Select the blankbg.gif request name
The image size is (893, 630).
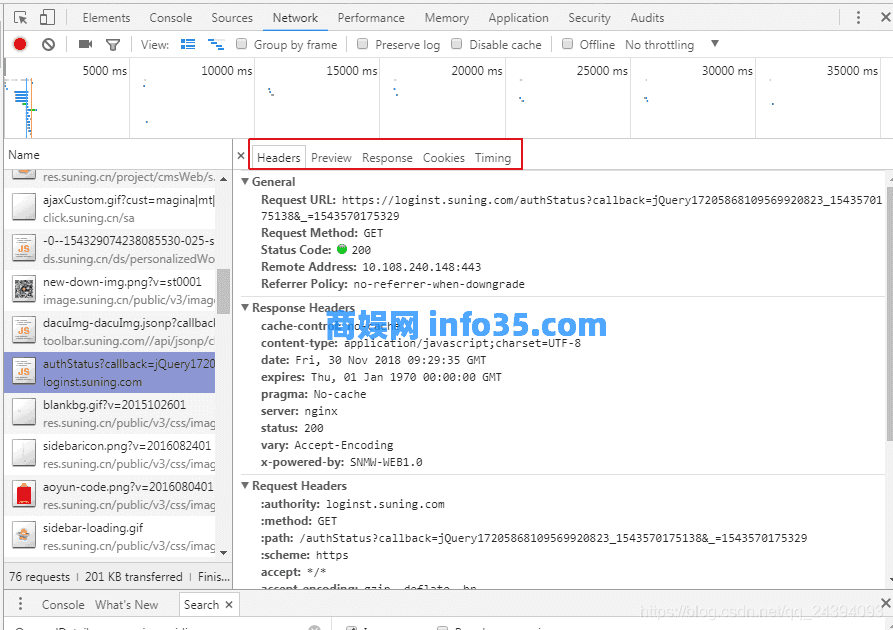114,405
